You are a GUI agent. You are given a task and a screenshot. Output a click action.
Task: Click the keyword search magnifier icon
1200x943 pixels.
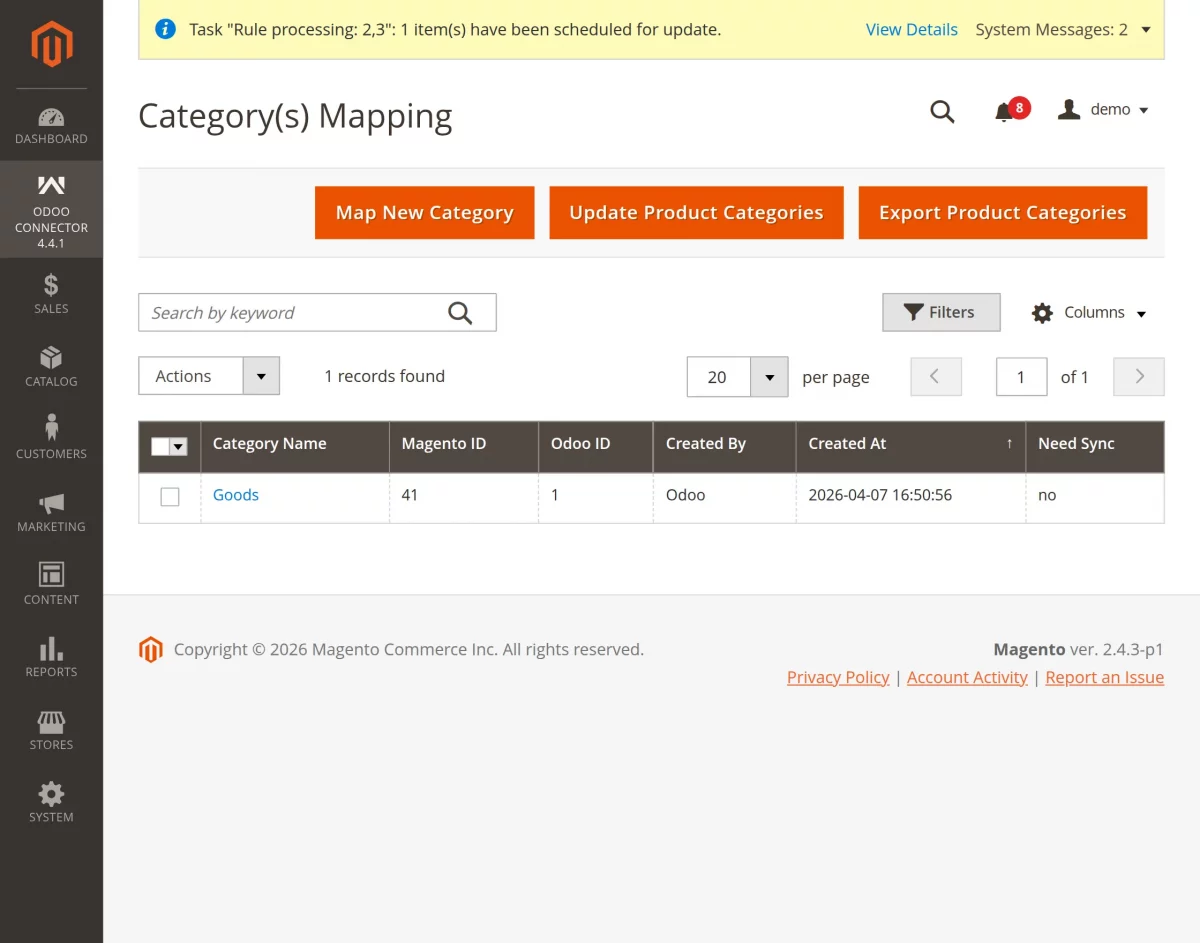click(x=460, y=313)
